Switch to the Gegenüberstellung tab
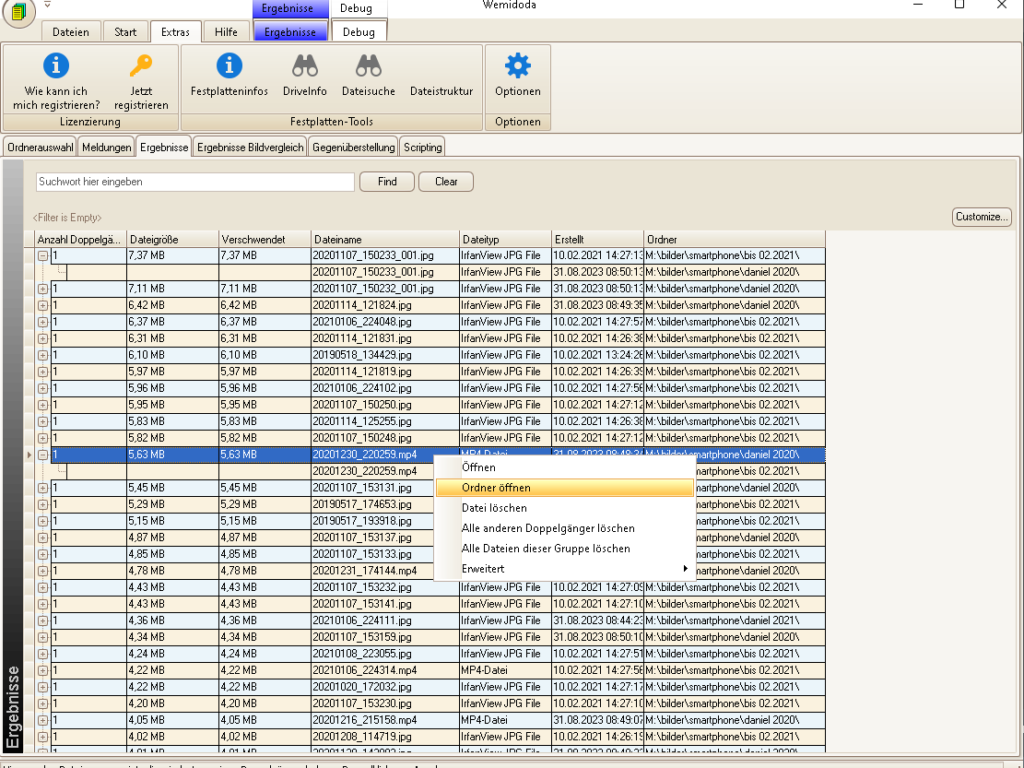Viewport: 1024px width, 768px height. (x=353, y=147)
